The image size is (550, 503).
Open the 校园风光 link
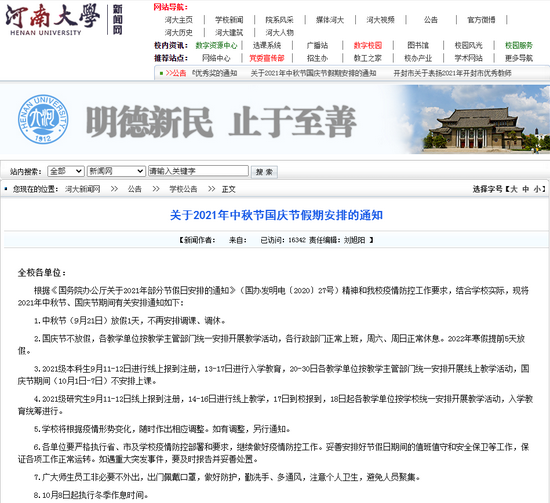click(469, 45)
